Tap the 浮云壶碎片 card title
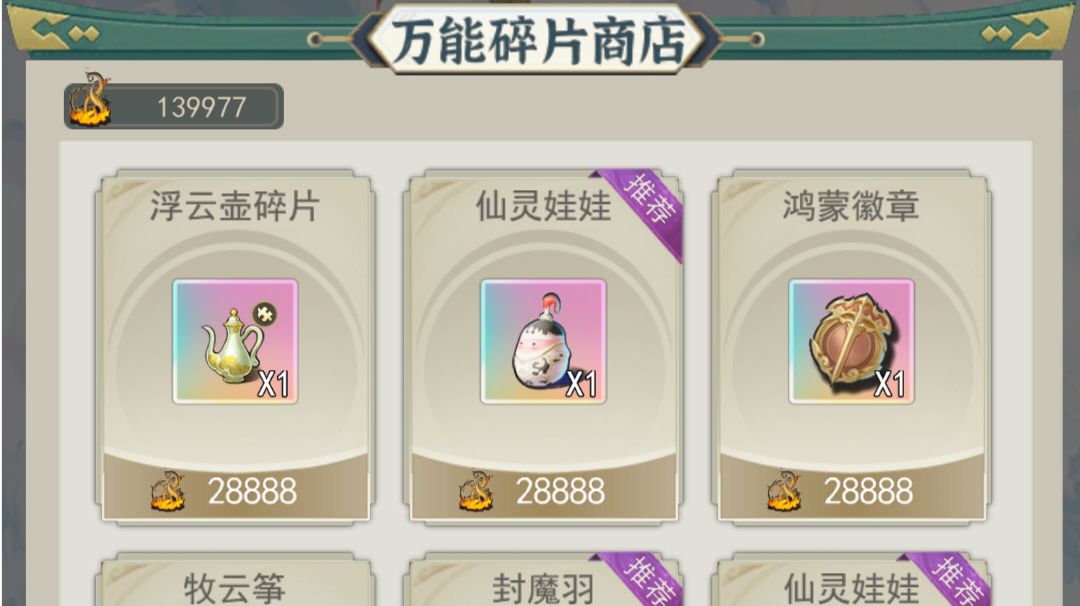 click(x=235, y=206)
